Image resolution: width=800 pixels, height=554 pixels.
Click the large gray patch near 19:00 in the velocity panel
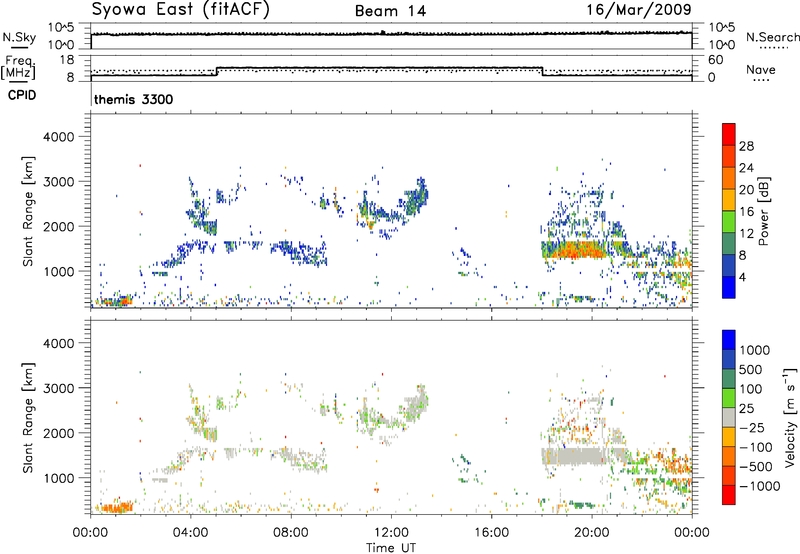[x=576, y=456]
